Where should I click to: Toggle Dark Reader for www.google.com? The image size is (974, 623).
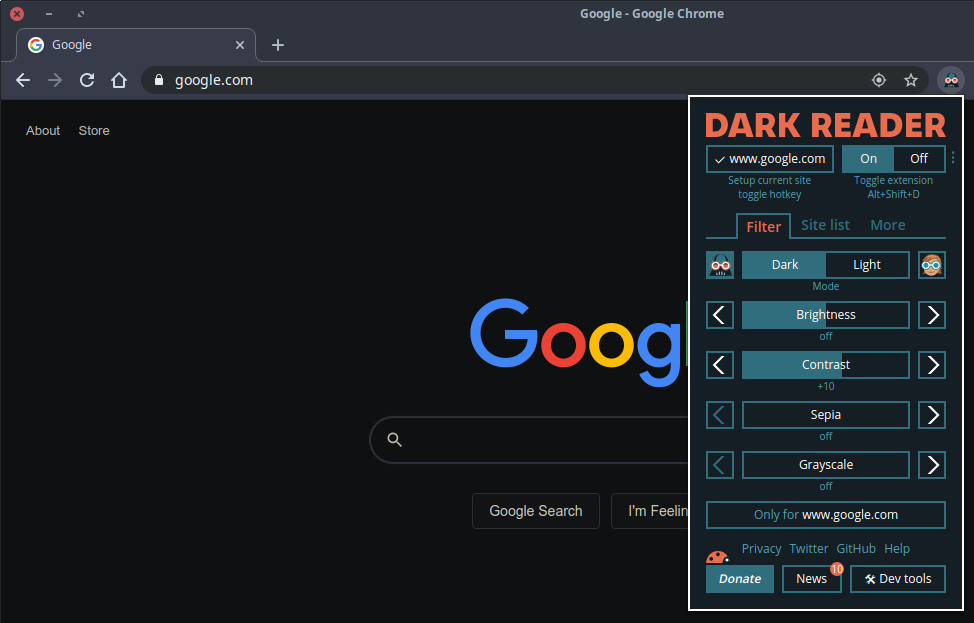770,159
